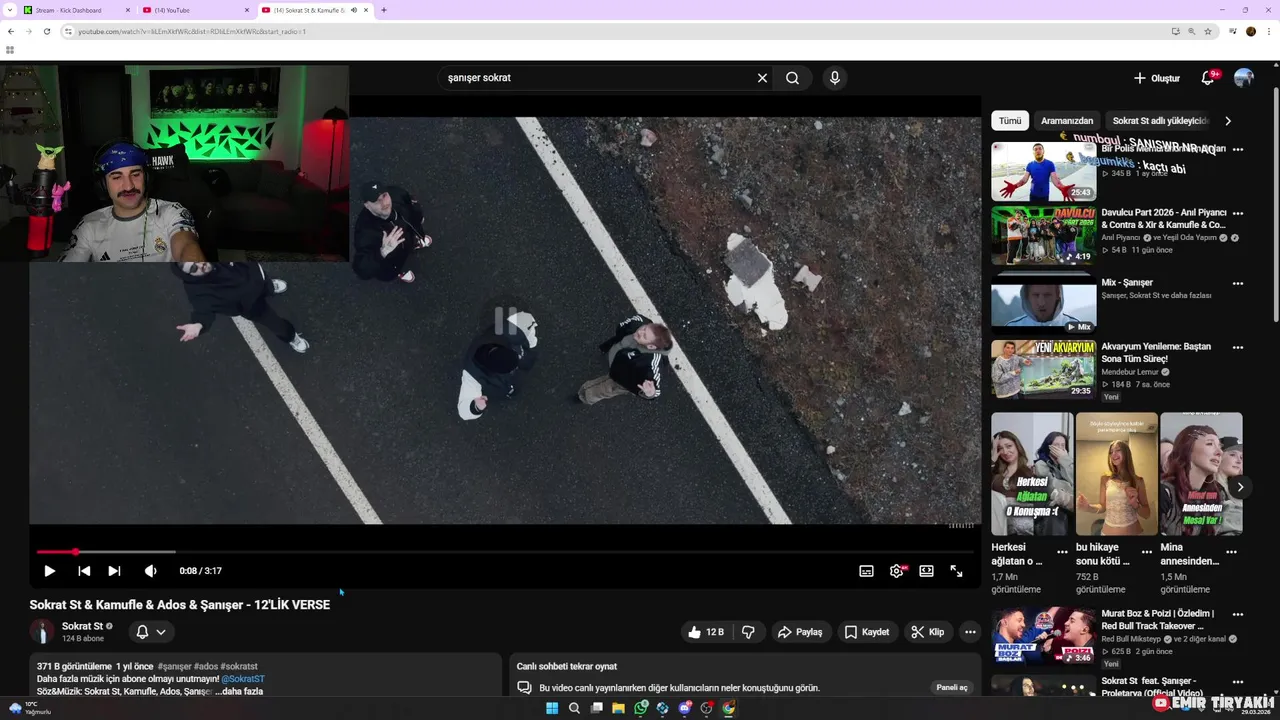Screen dimensions: 1280x720
Task: Expand description with ...daha fazla
Action: 241,691
